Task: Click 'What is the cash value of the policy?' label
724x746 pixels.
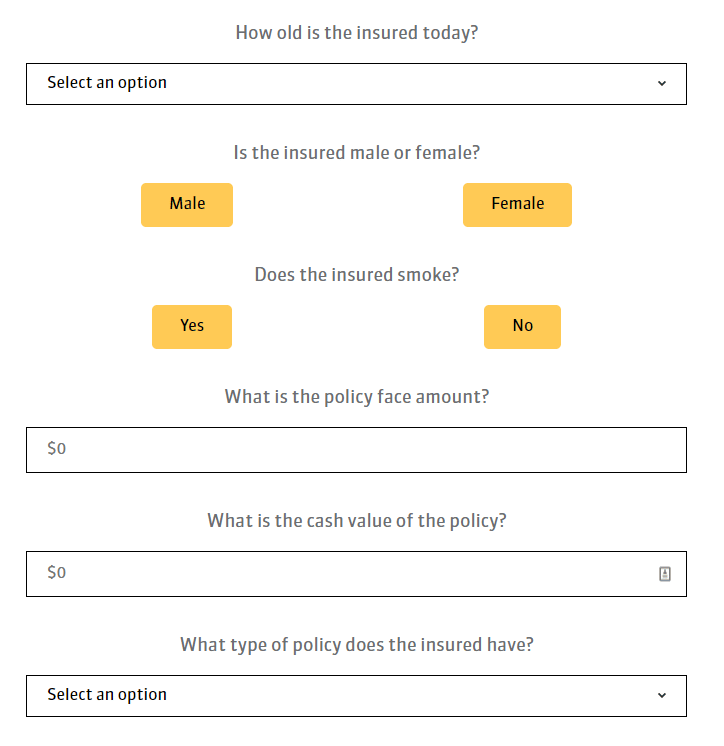Action: click(x=356, y=521)
